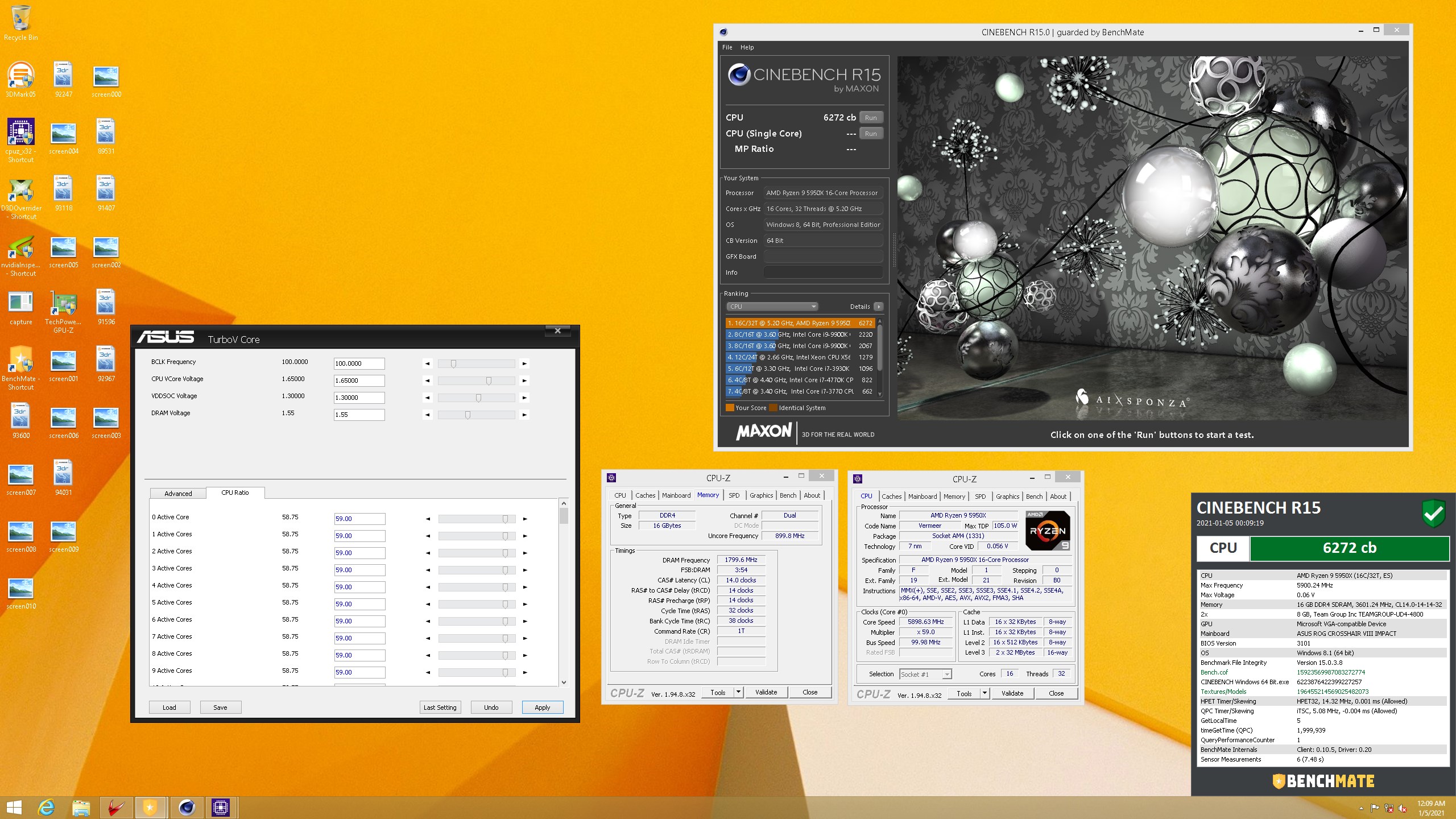Image resolution: width=1456 pixels, height=819 pixels.
Task: Open SPD tab in right CPU-Z window
Action: (x=980, y=497)
